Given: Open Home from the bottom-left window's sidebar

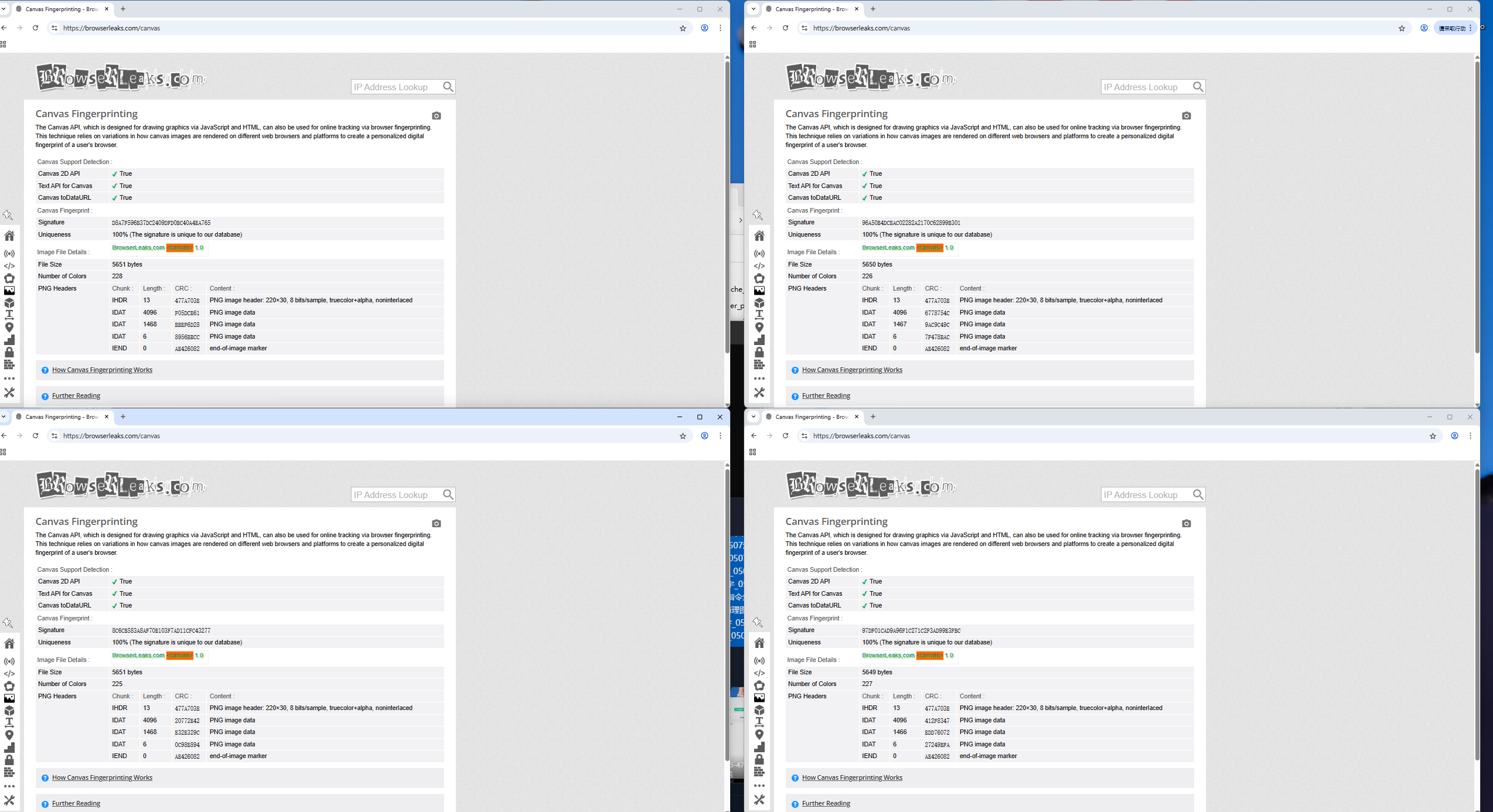Looking at the screenshot, I should (x=9, y=643).
